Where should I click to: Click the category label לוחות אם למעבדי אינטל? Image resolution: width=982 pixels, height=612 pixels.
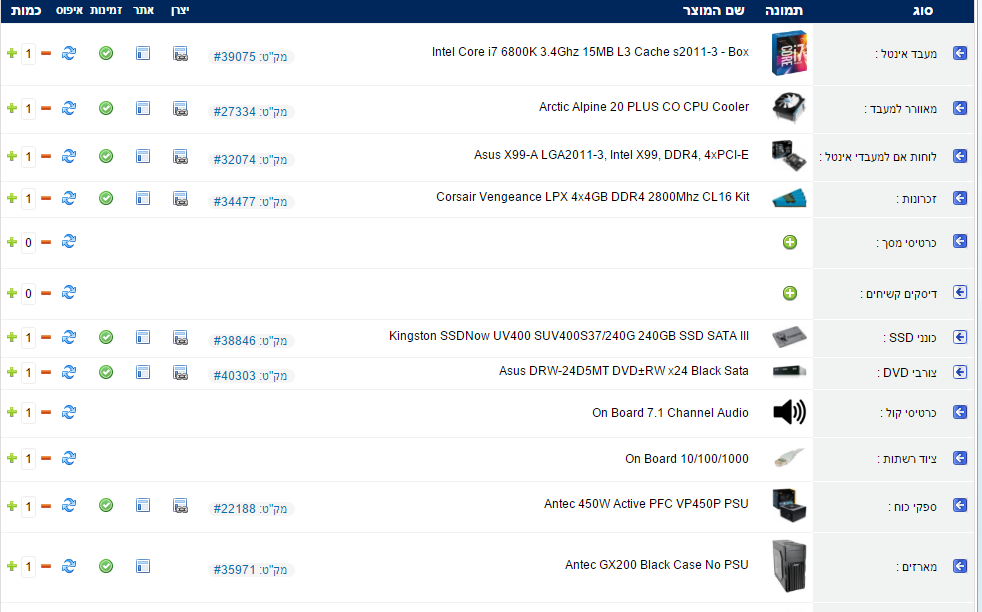click(878, 157)
